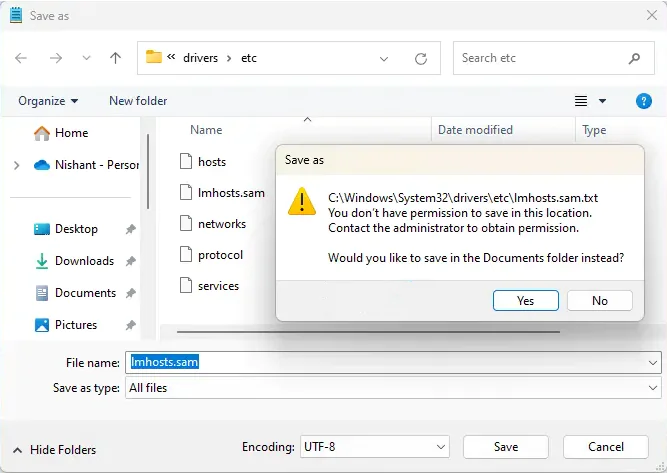The height and width of the screenshot is (473, 667).
Task: Open the Organize menu
Action: tap(48, 101)
